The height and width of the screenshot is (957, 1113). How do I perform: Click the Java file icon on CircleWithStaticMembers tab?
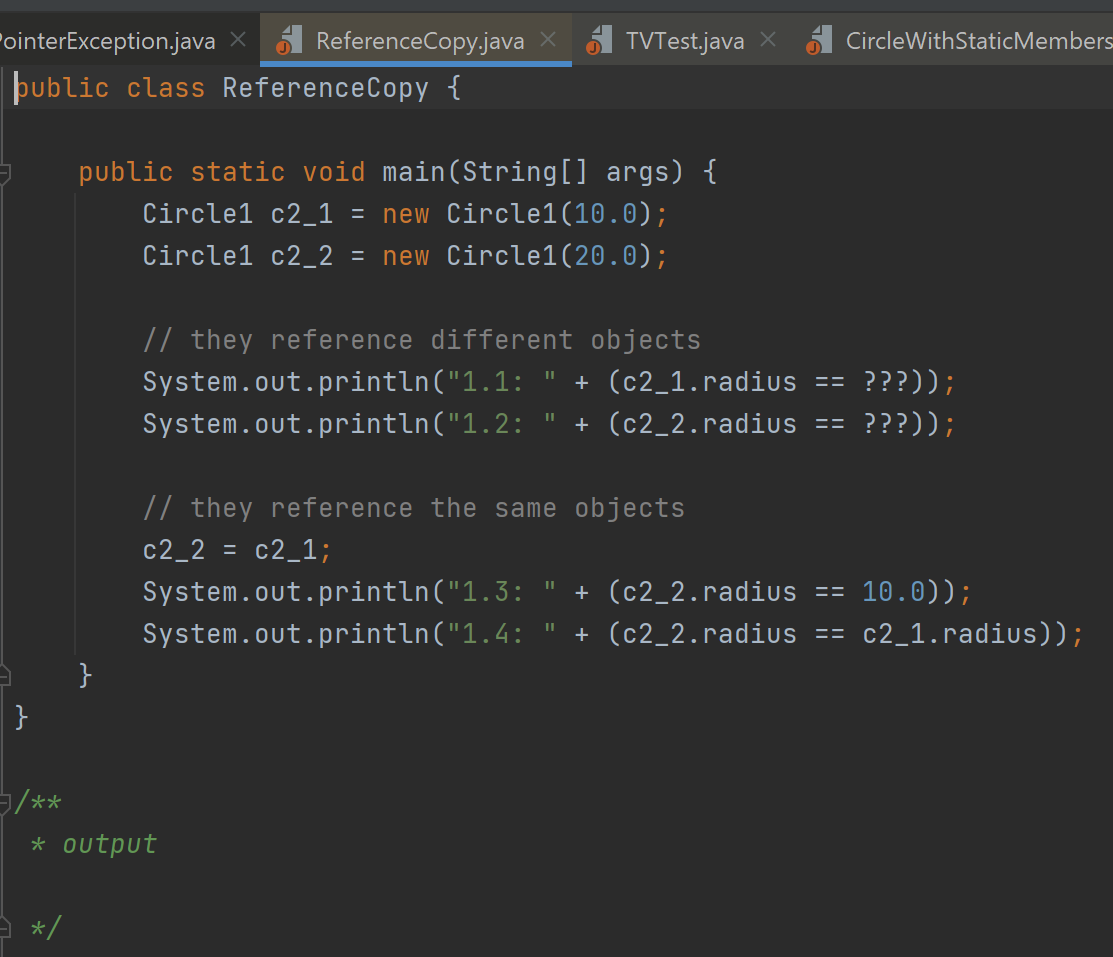(822, 40)
